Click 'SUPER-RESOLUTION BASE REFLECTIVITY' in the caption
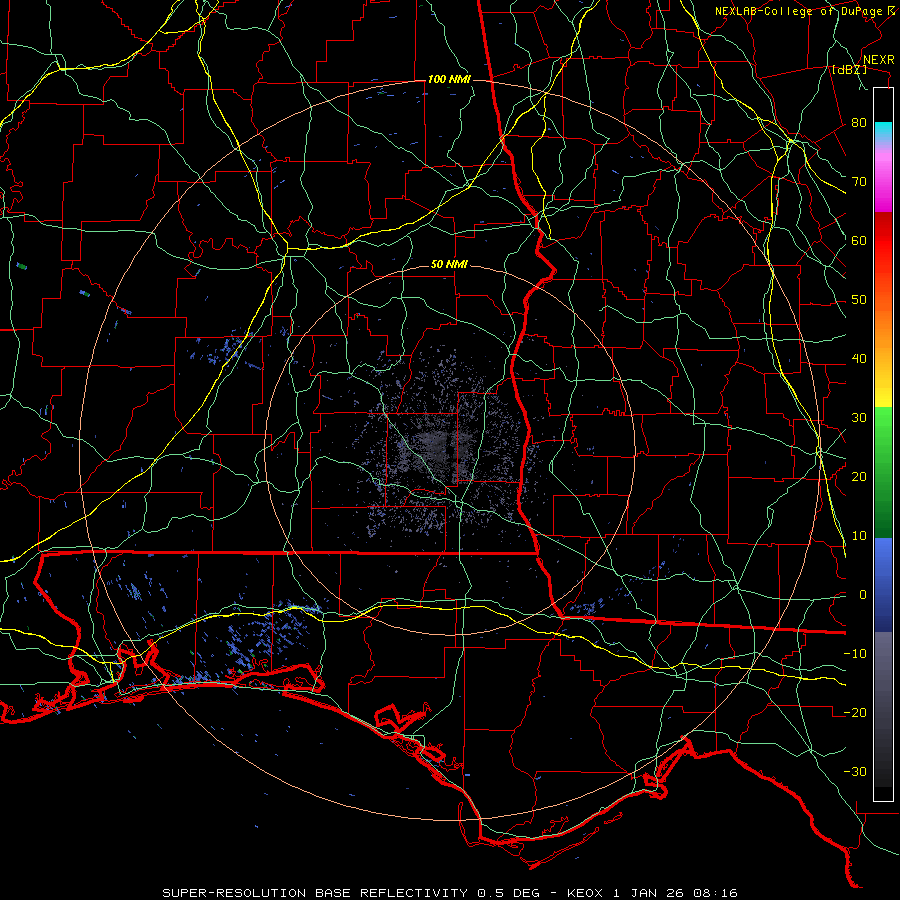900x900 pixels. coord(315,893)
